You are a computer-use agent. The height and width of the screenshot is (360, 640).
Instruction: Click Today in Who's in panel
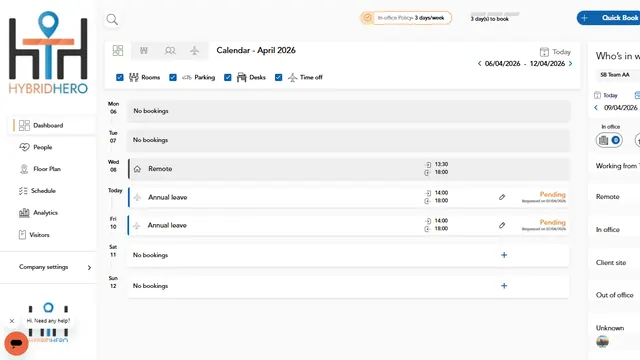click(606, 96)
